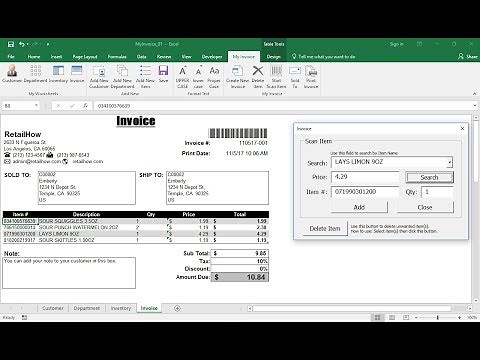Click the zoom slider handle
The image size is (480, 360).
point(438,318)
